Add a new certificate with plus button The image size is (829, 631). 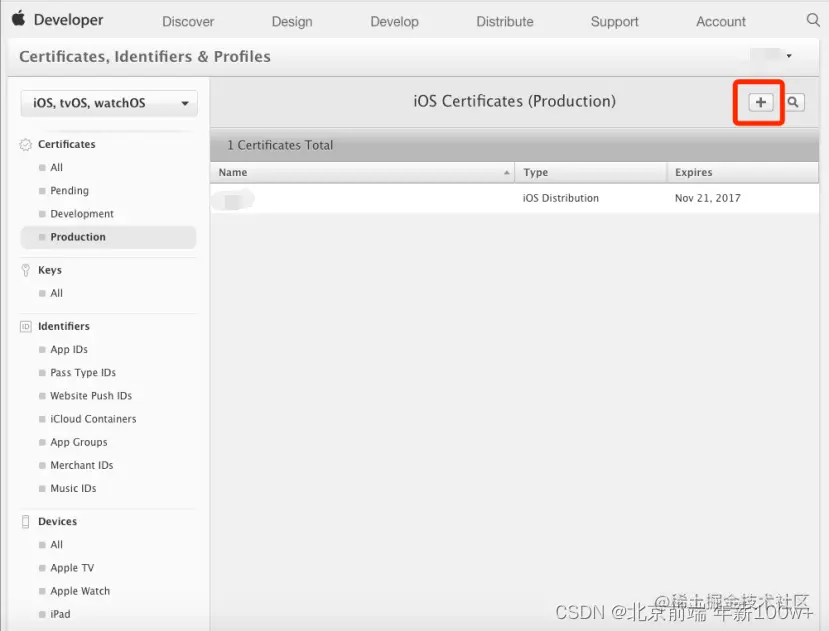pos(761,102)
